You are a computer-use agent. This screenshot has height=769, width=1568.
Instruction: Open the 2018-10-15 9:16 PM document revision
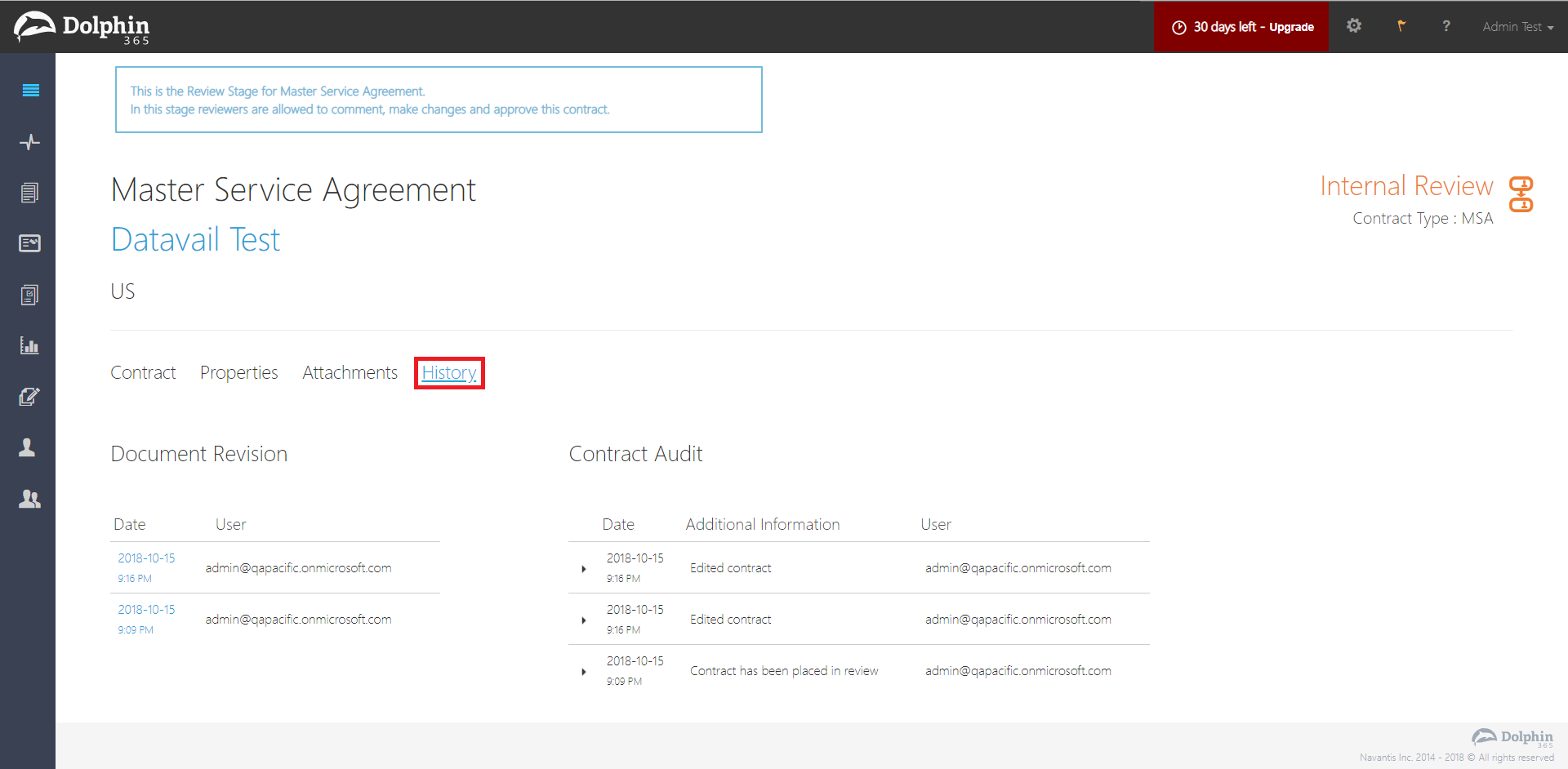tap(146, 567)
